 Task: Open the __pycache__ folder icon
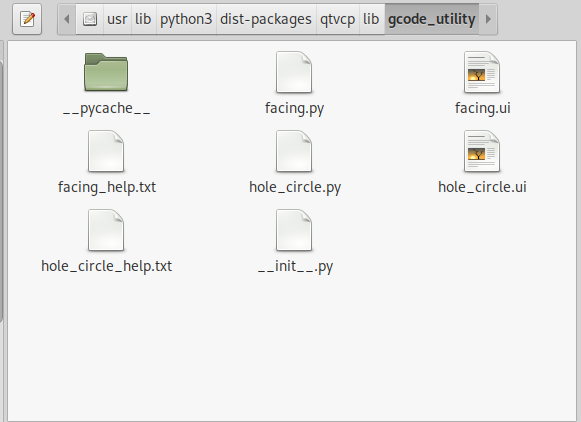(106, 72)
